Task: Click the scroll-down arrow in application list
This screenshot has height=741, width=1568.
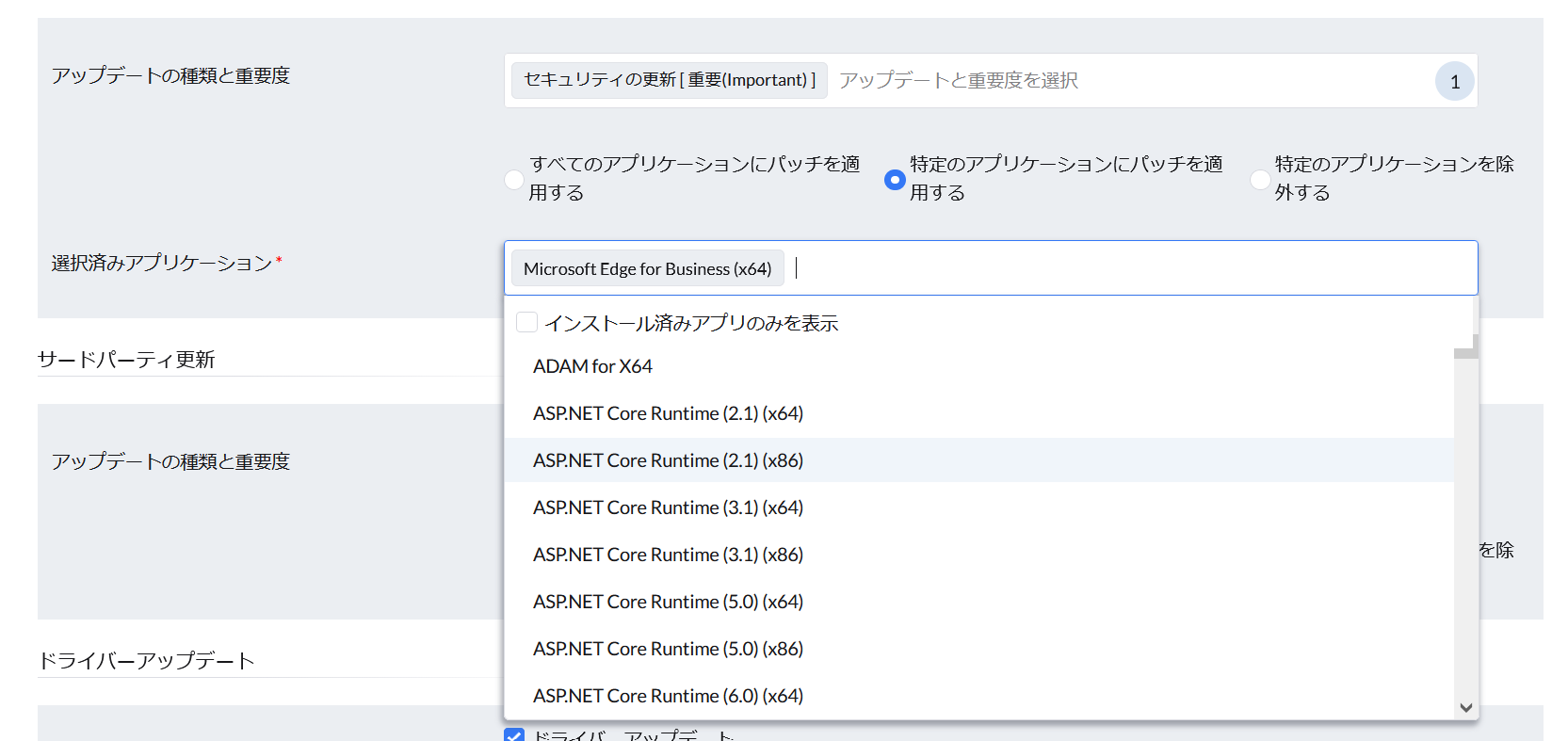Action: click(1465, 708)
